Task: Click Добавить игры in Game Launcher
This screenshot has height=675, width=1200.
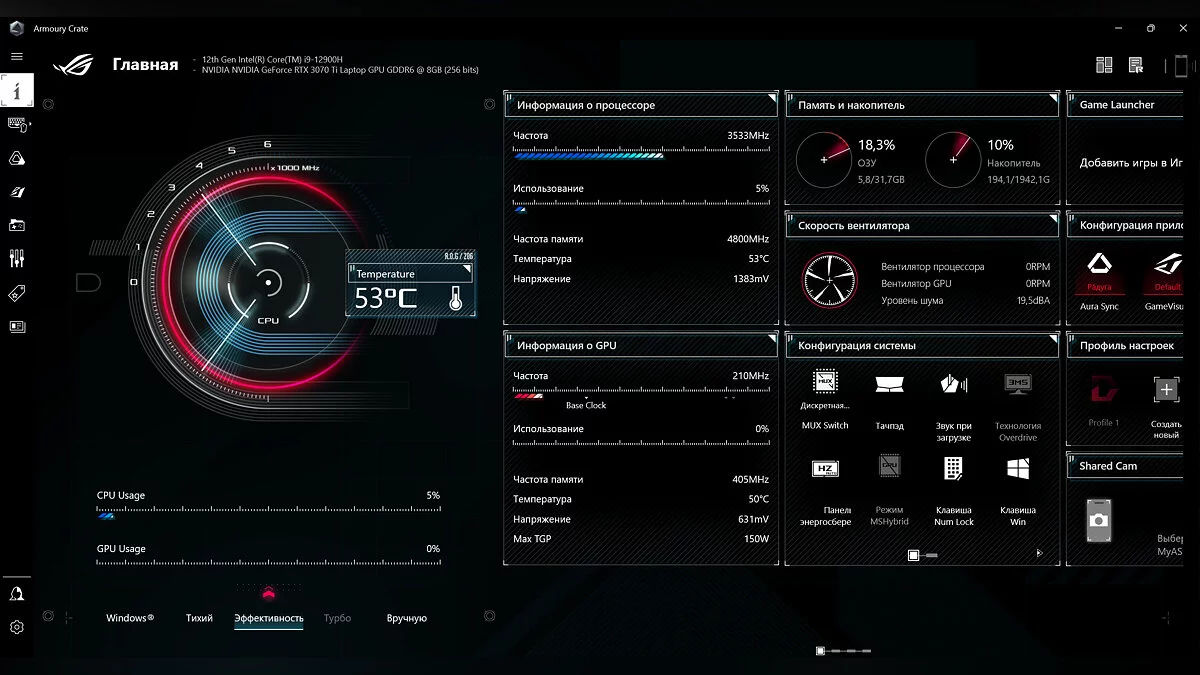Action: coord(1131,162)
